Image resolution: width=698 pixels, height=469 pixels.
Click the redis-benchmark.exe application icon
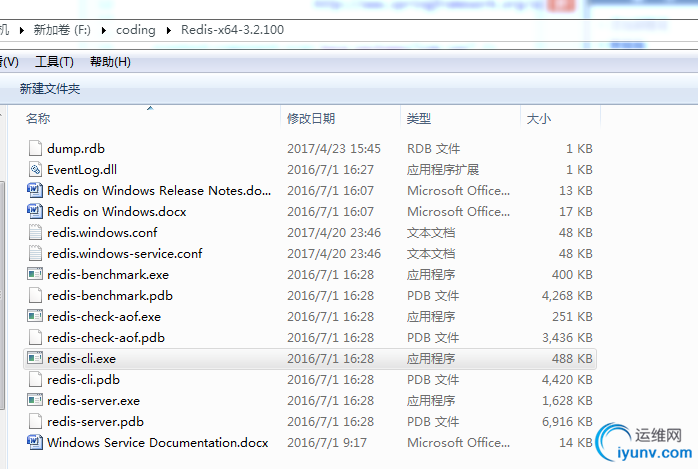35,274
